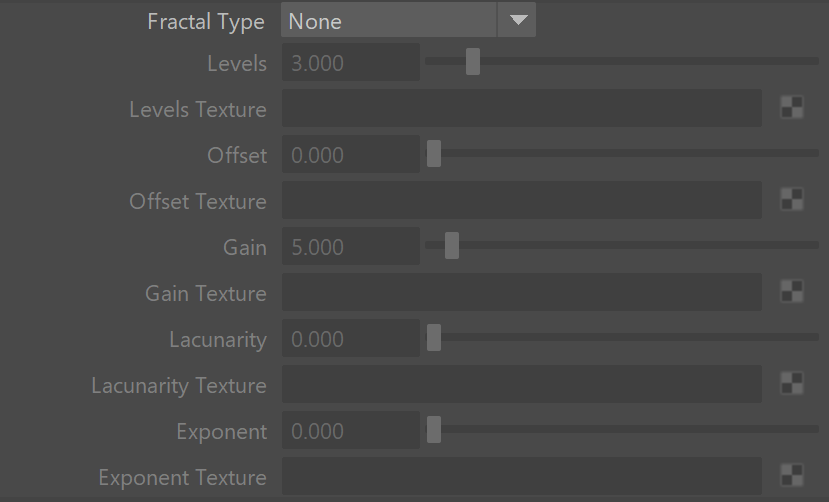
Task: Click the Exponent Texture checker map icon
Action: 792,475
